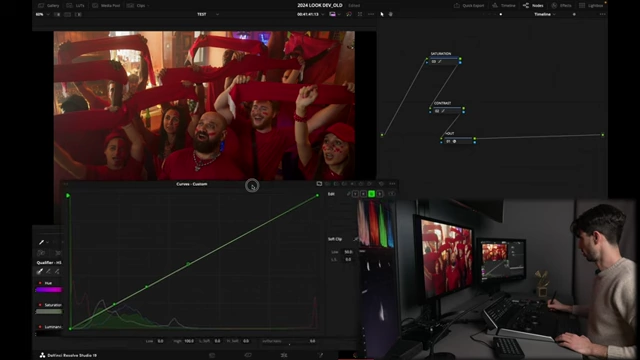Screen dimensions: 640x360
Task: Click the viewer mode icon beside the timecode
Action: point(333,14)
